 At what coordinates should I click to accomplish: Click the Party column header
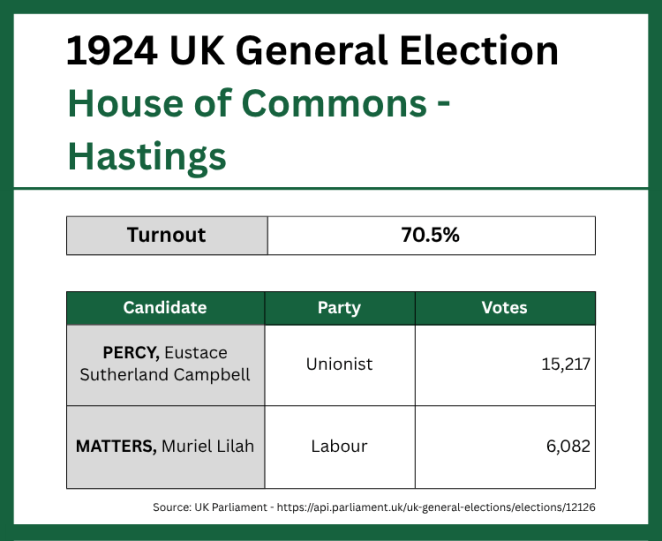tap(340, 308)
